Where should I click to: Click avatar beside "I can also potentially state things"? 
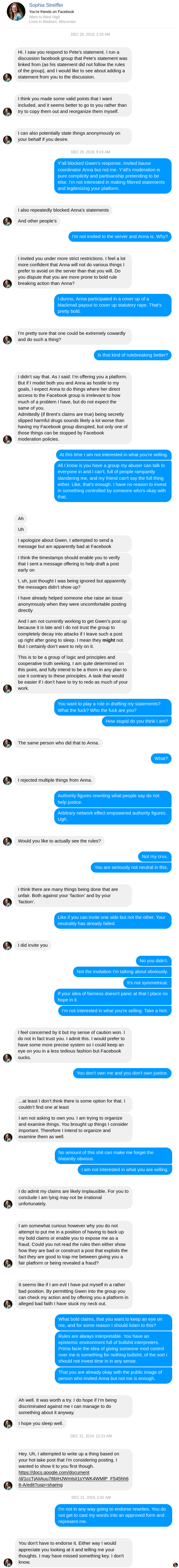tap(7, 140)
